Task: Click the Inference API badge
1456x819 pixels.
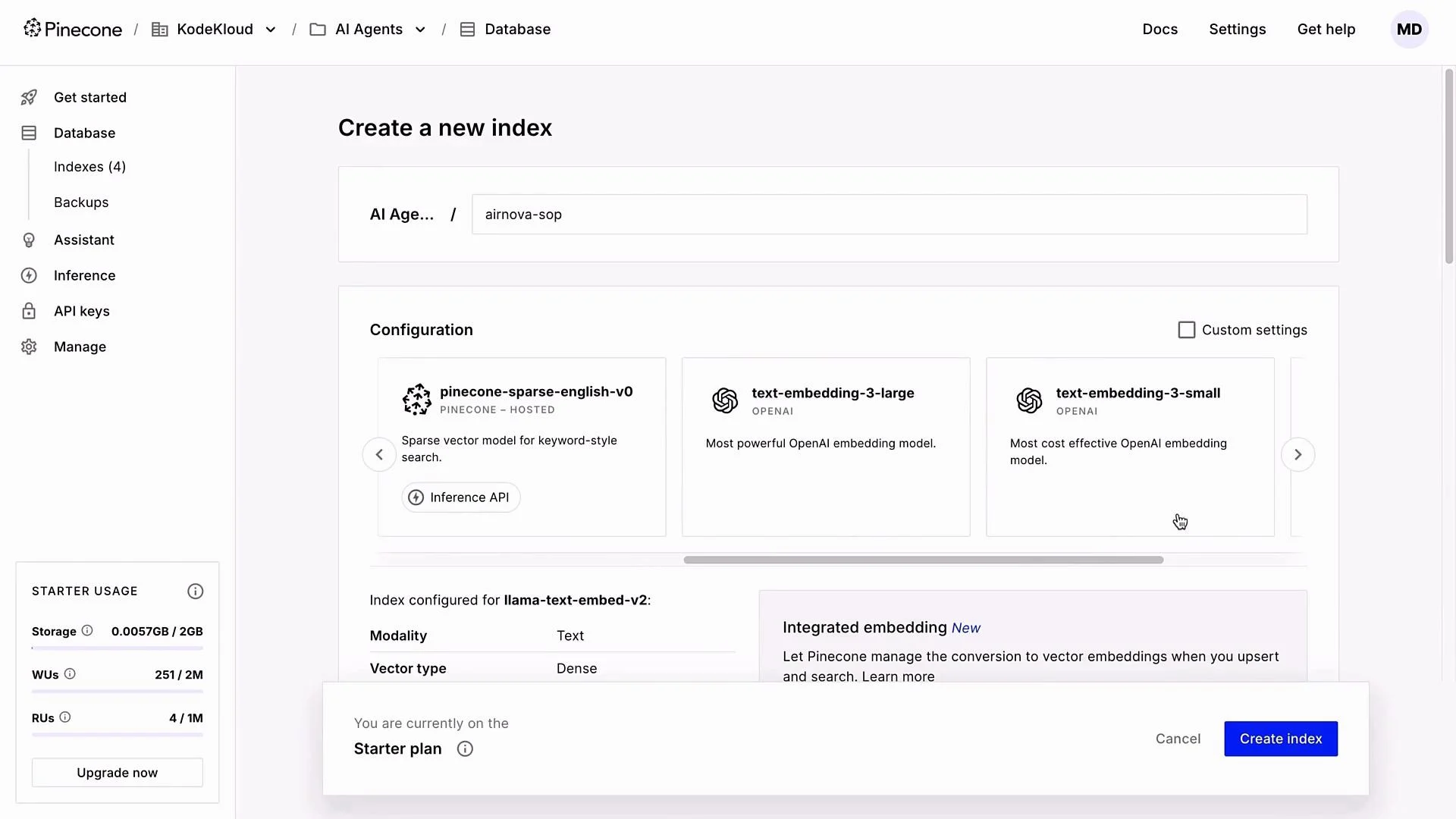Action: click(x=461, y=497)
